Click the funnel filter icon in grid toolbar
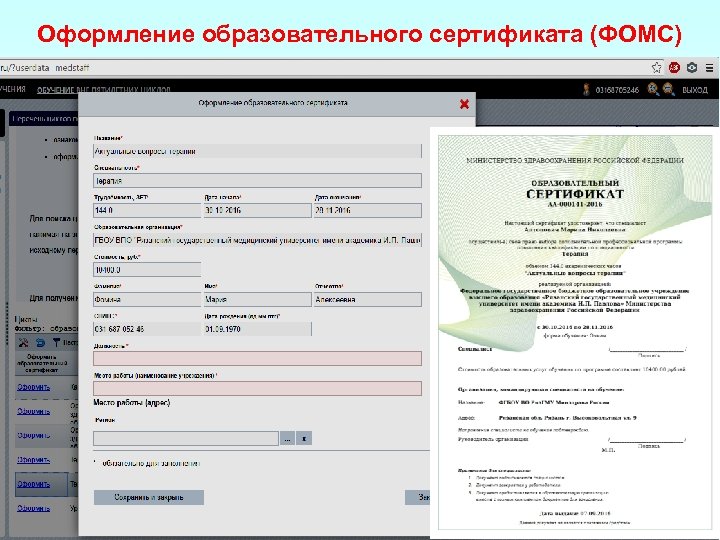The width and height of the screenshot is (720, 540). [56, 343]
